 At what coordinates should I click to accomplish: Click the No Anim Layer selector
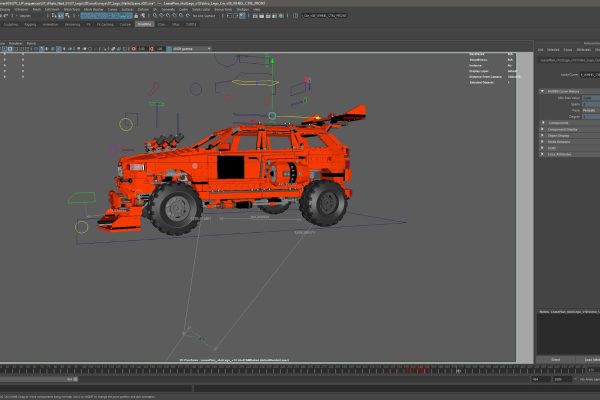point(589,379)
